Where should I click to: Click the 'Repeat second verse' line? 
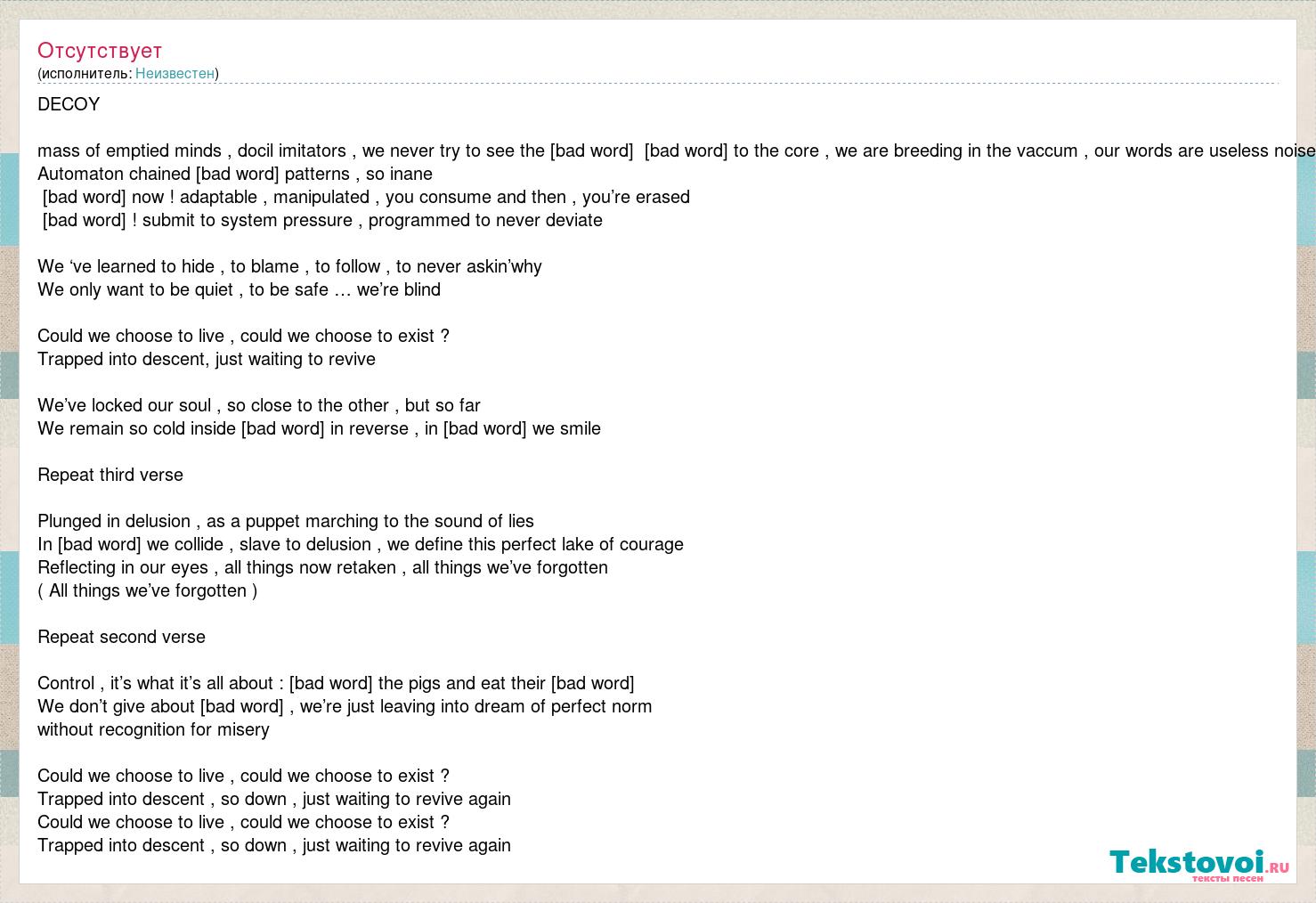pyautogui.click(x=121, y=637)
